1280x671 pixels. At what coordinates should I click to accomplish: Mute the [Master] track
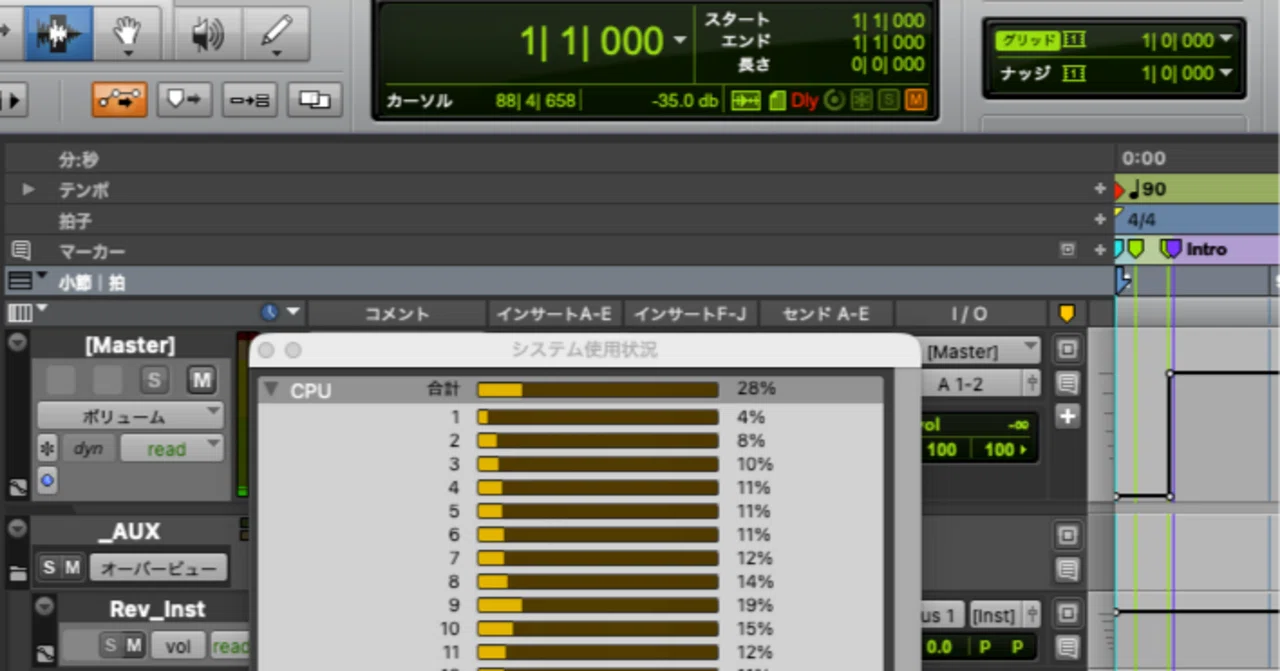[x=202, y=380]
